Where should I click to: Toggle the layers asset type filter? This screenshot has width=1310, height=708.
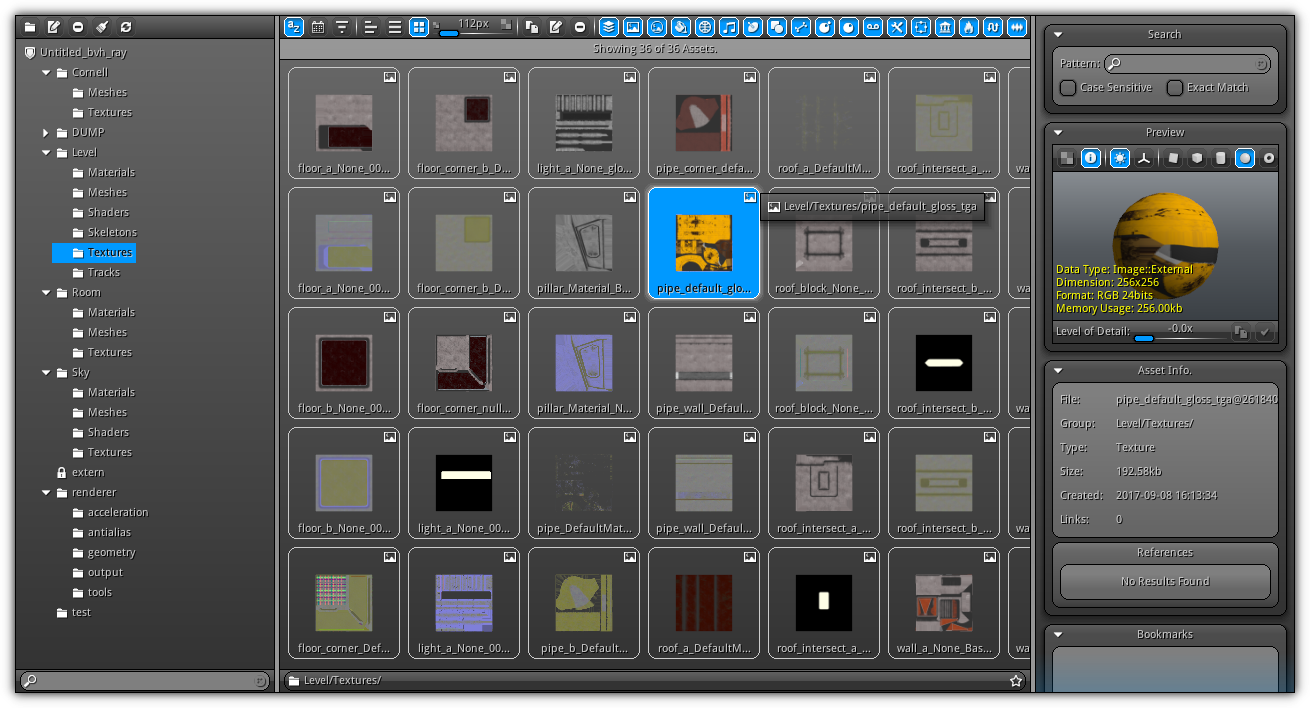pyautogui.click(x=609, y=27)
